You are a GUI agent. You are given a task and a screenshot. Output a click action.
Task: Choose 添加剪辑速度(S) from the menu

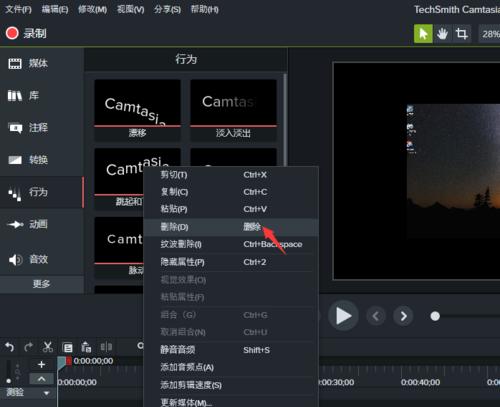pyautogui.click(x=231, y=385)
